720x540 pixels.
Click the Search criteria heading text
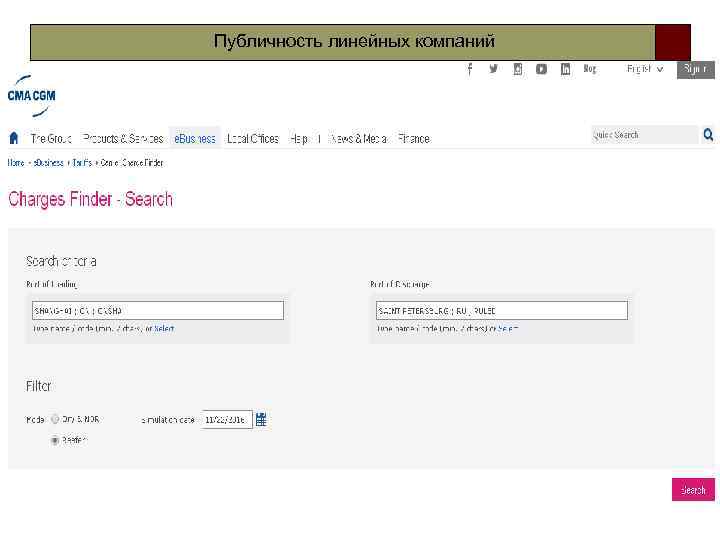pos(61,261)
